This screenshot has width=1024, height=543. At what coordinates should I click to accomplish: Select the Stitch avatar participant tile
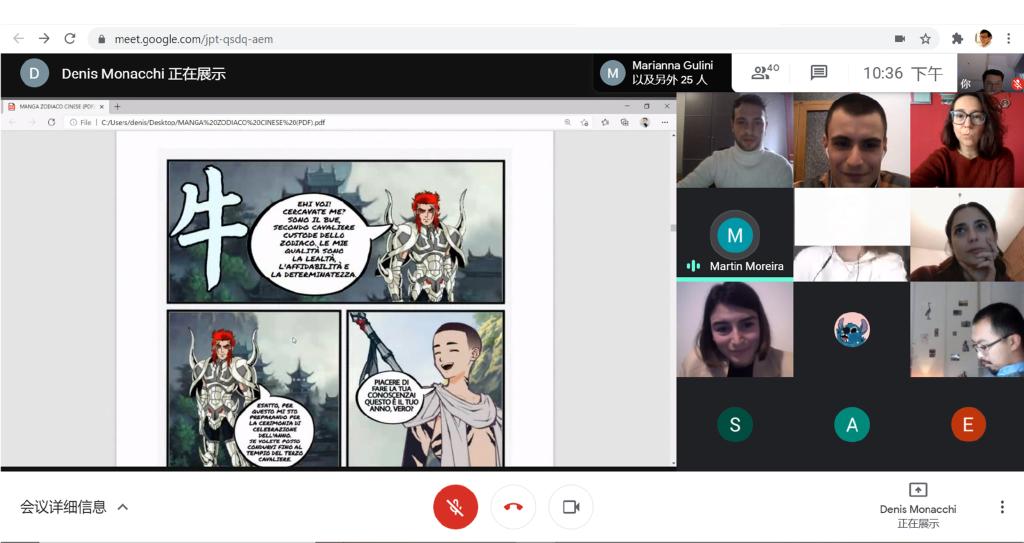tap(852, 330)
